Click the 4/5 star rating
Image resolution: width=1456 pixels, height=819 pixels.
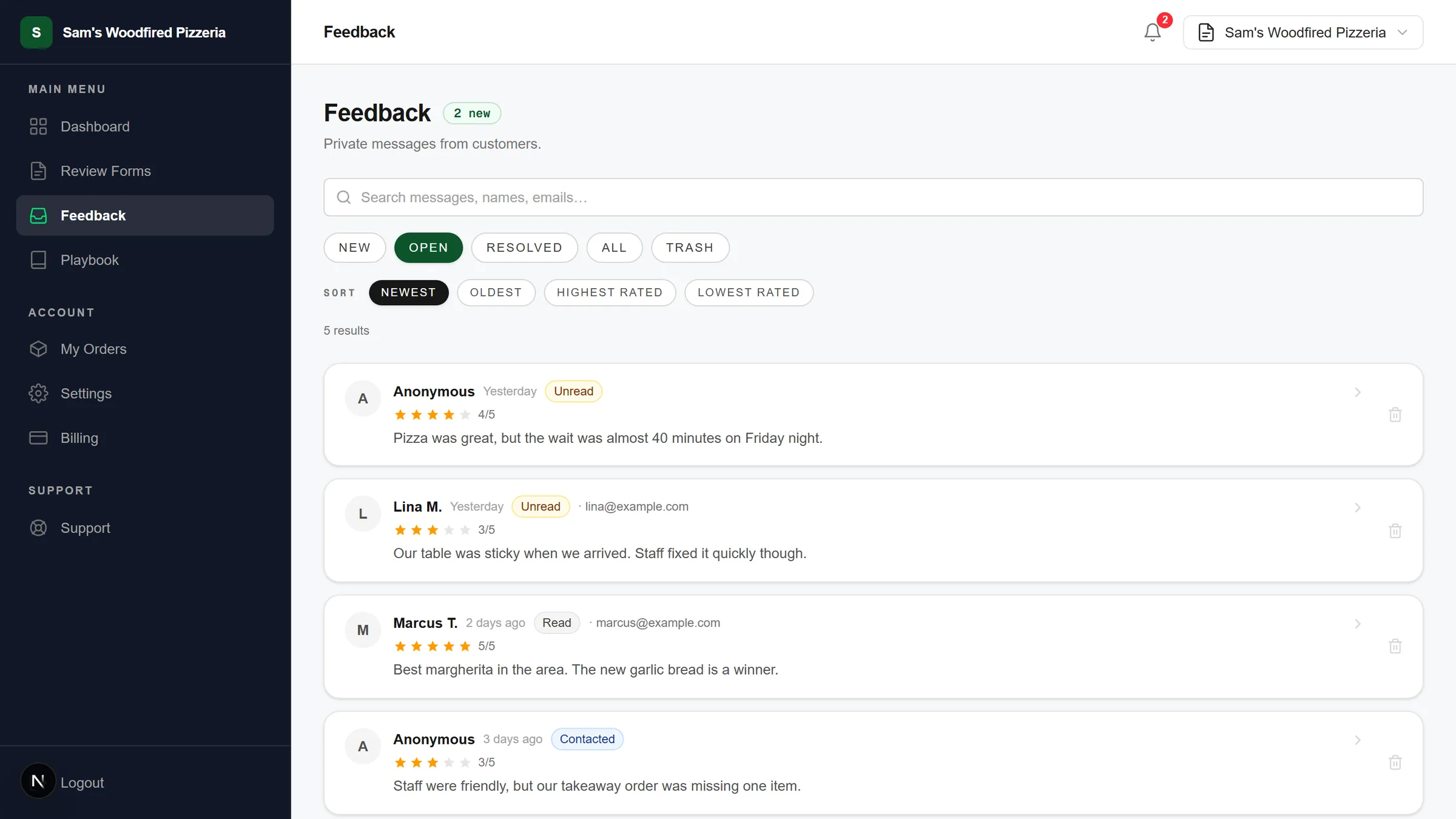point(444,414)
